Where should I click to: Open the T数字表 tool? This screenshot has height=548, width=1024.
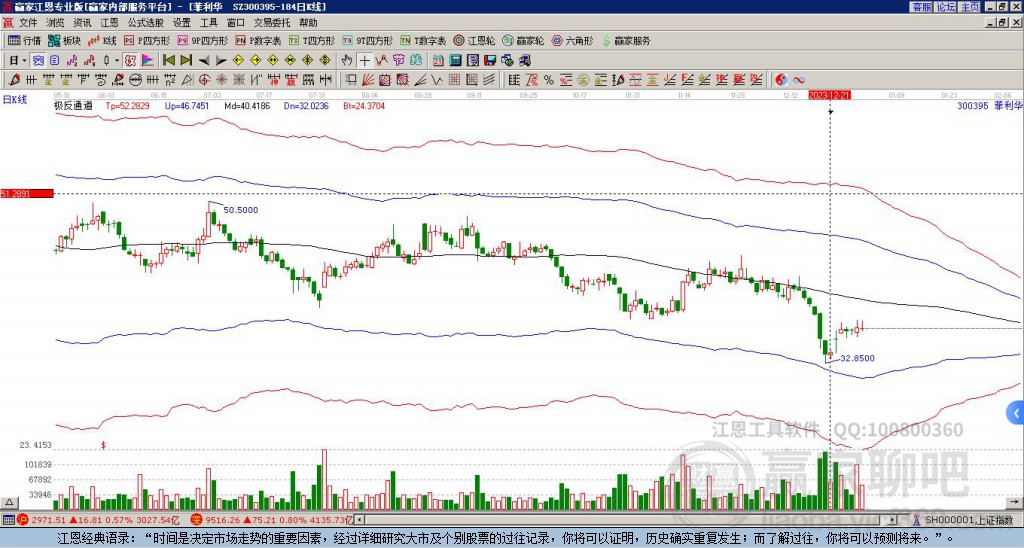tap(423, 40)
